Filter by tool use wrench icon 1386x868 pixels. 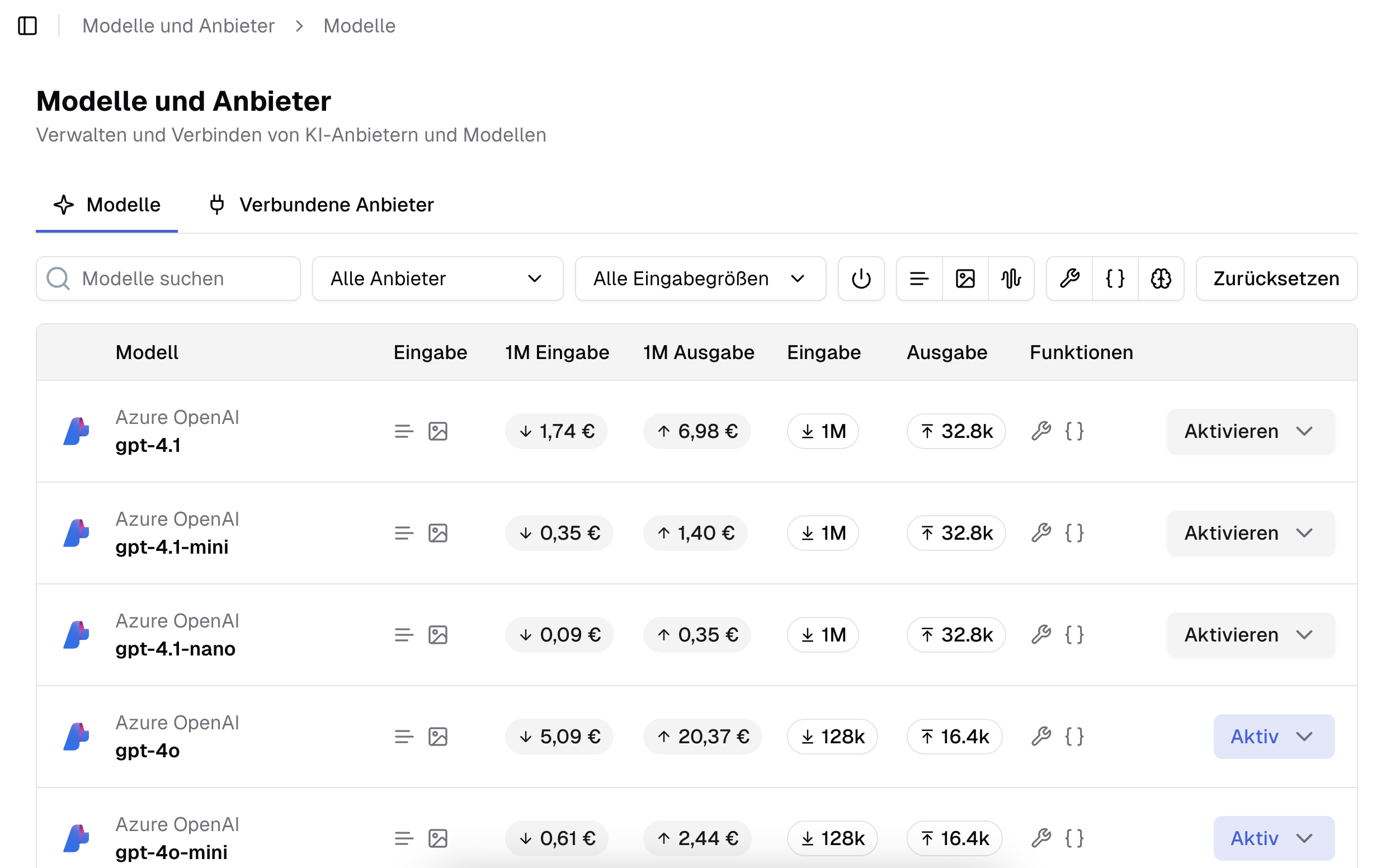[x=1069, y=279]
